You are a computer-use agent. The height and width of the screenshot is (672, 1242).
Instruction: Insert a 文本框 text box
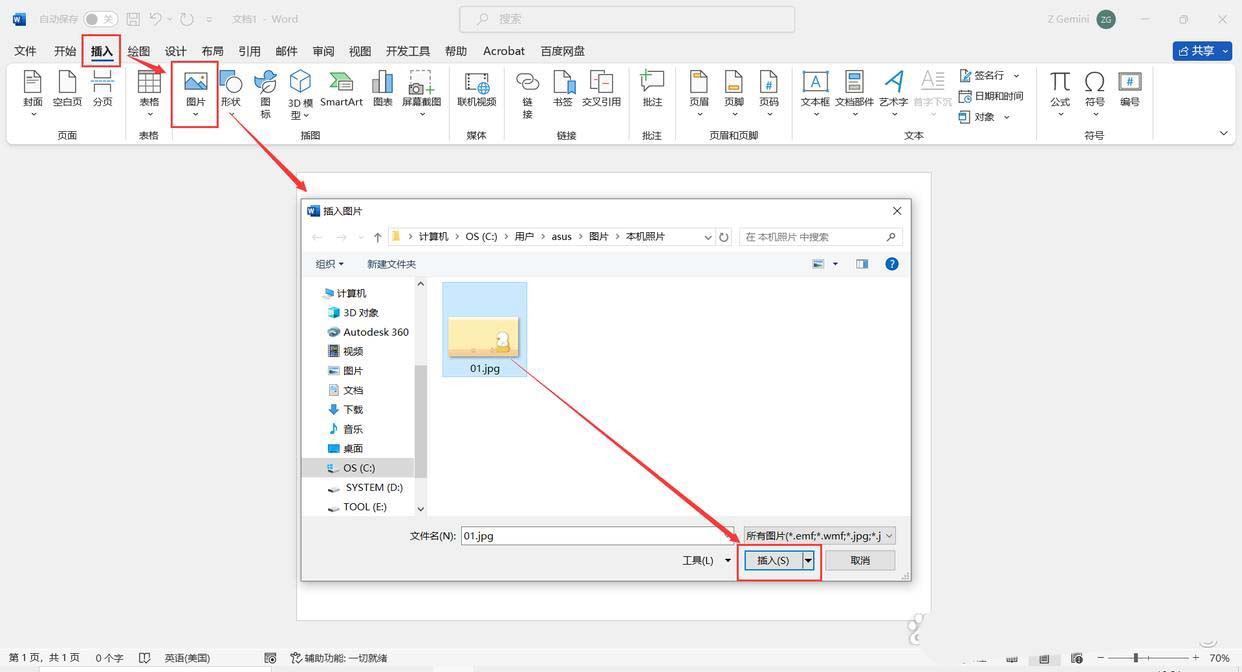tap(815, 88)
